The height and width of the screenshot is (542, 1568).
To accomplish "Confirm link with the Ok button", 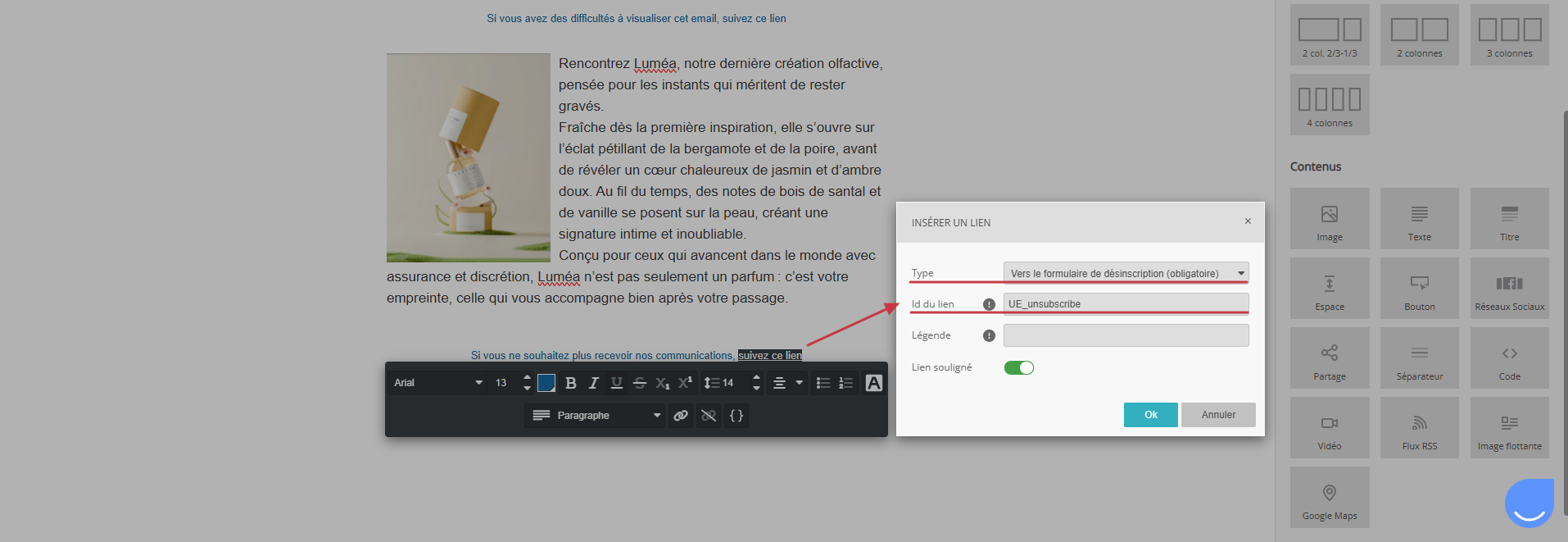I will (x=1150, y=415).
